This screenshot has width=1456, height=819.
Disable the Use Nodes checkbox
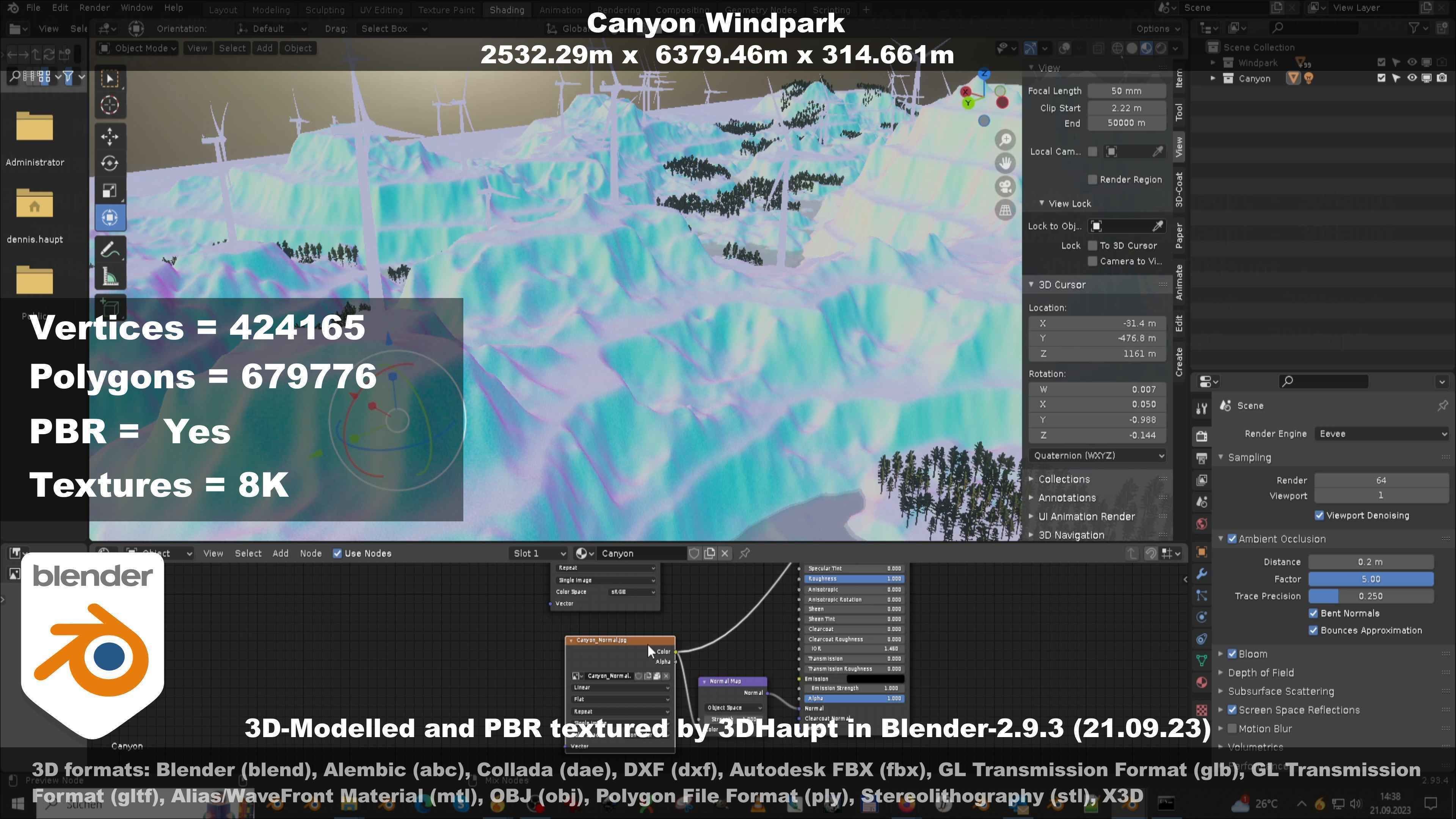[x=337, y=553]
